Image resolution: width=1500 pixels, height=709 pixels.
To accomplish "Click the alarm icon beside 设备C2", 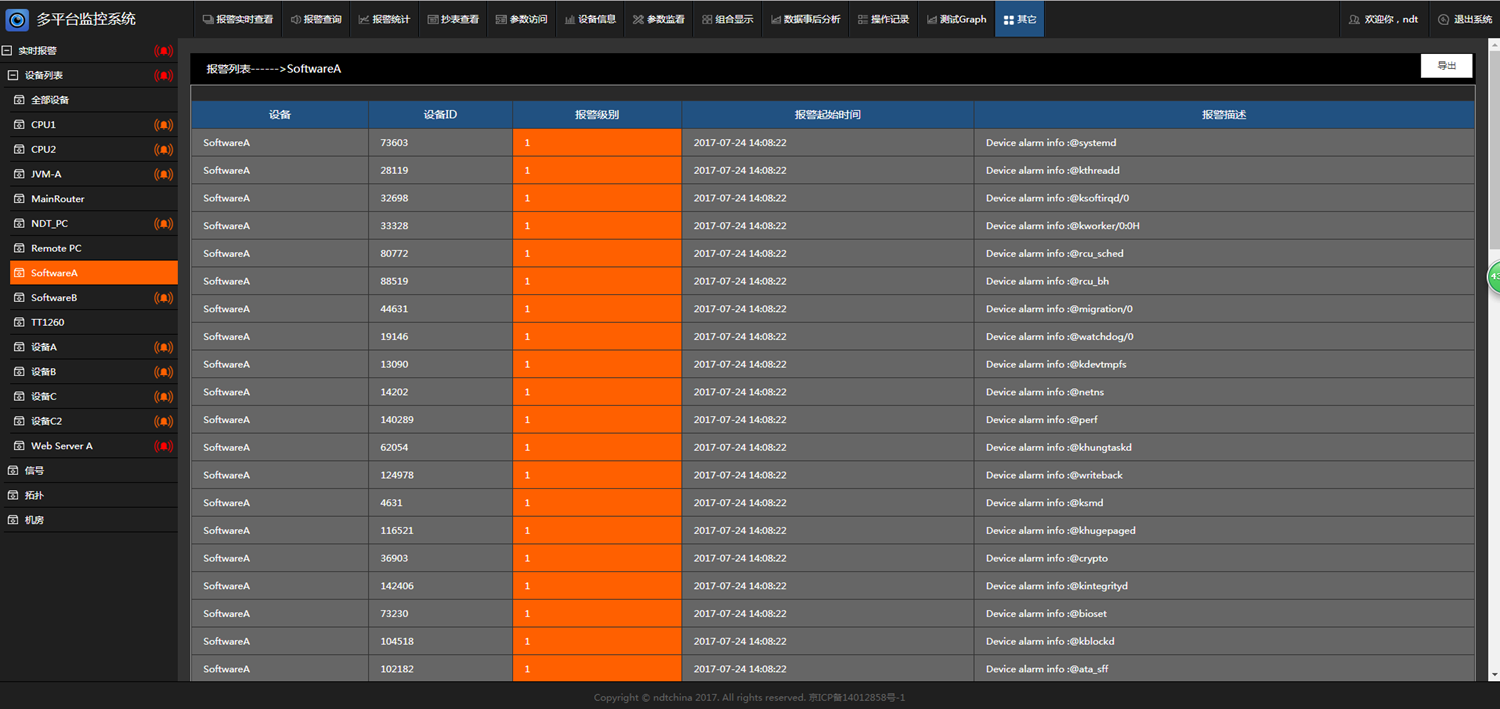I will [x=163, y=421].
